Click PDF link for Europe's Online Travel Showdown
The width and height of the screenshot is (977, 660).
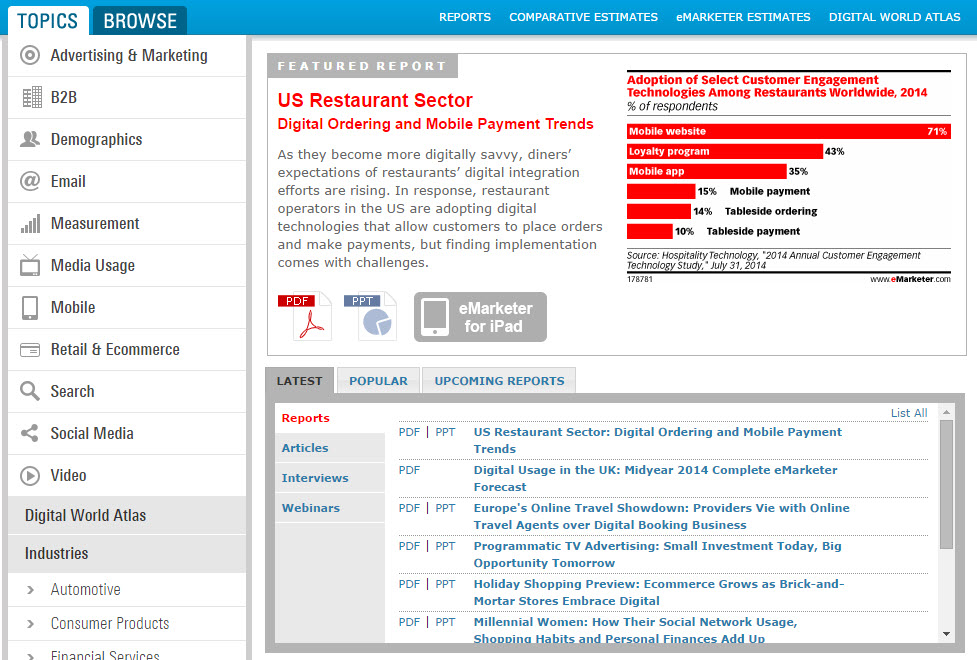pos(409,508)
